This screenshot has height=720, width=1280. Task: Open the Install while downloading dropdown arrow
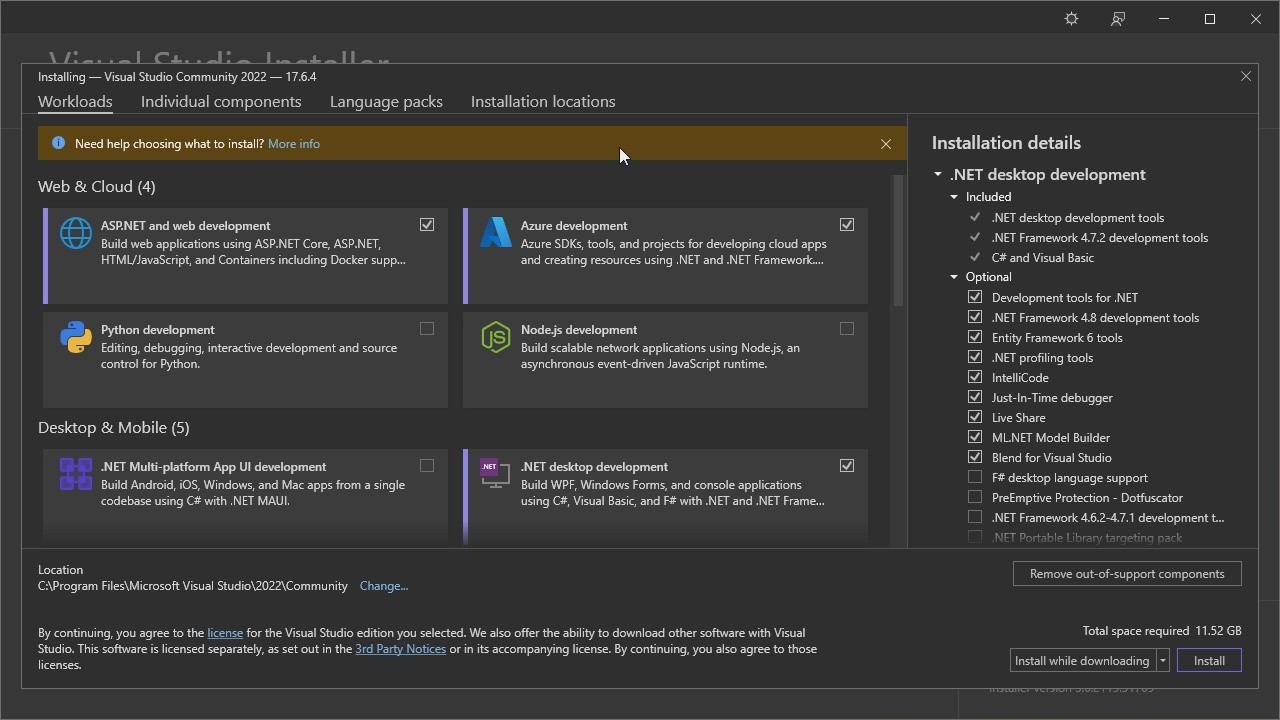[1163, 661]
